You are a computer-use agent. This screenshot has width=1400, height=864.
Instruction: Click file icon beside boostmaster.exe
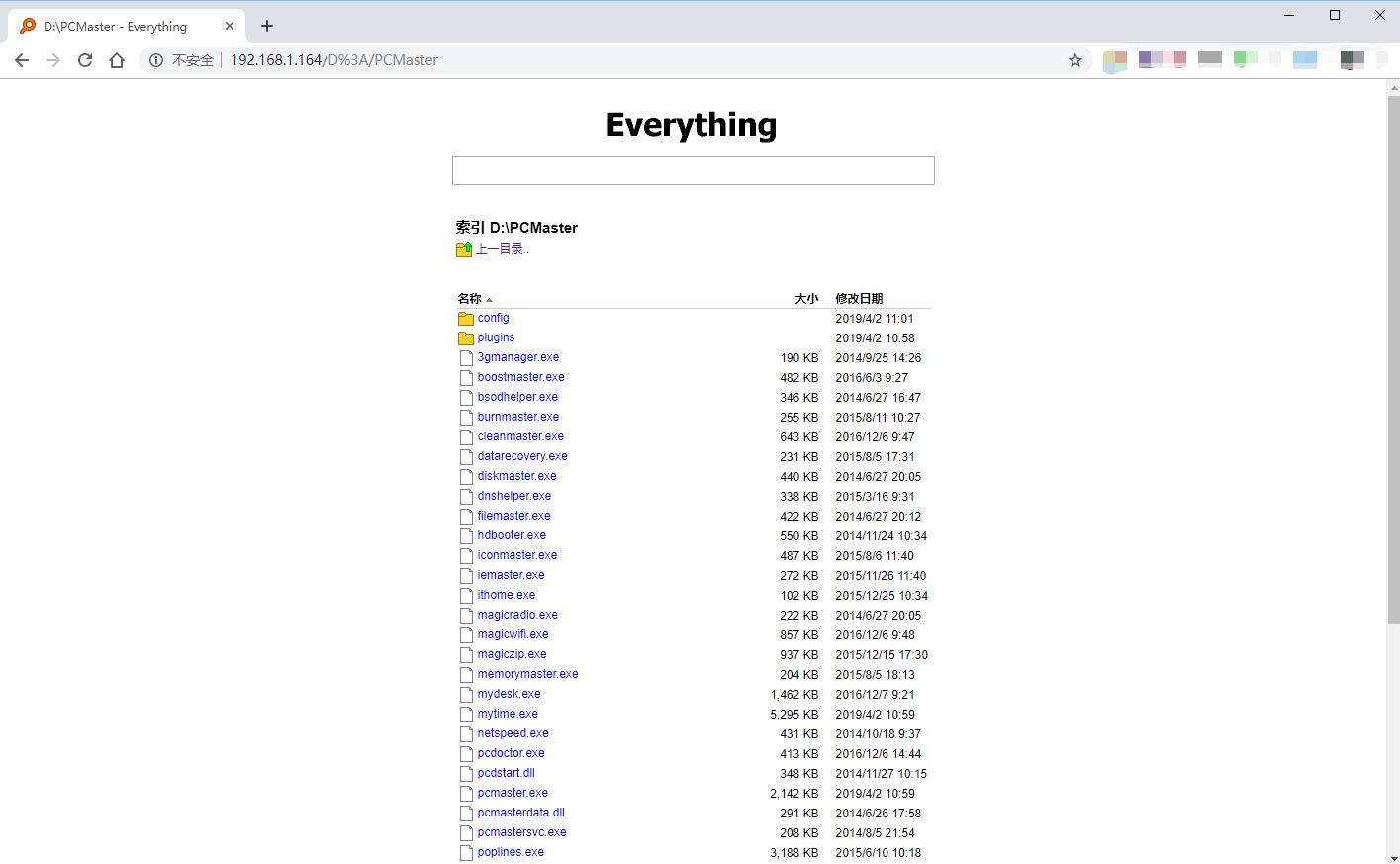[466, 377]
